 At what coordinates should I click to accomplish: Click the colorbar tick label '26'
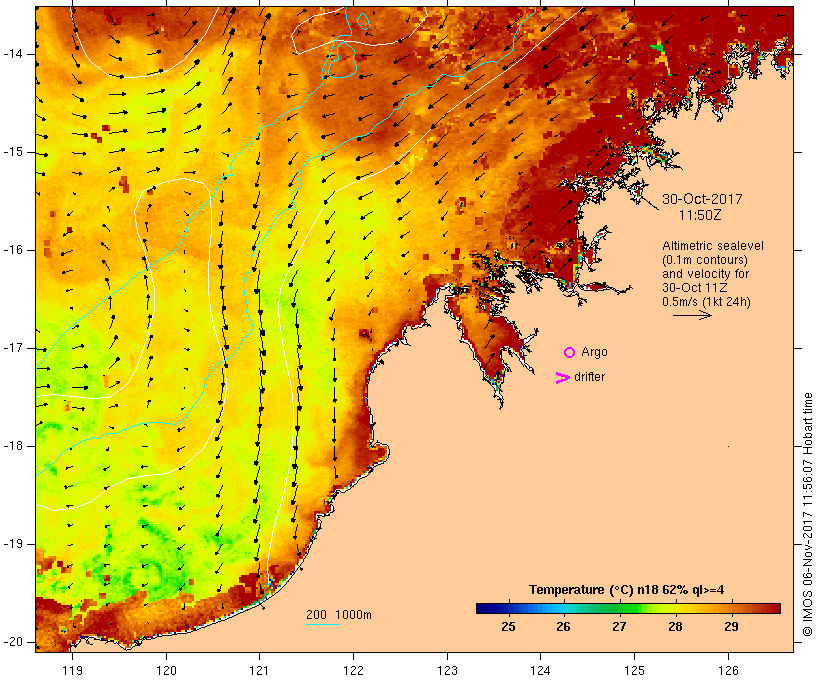click(x=563, y=627)
